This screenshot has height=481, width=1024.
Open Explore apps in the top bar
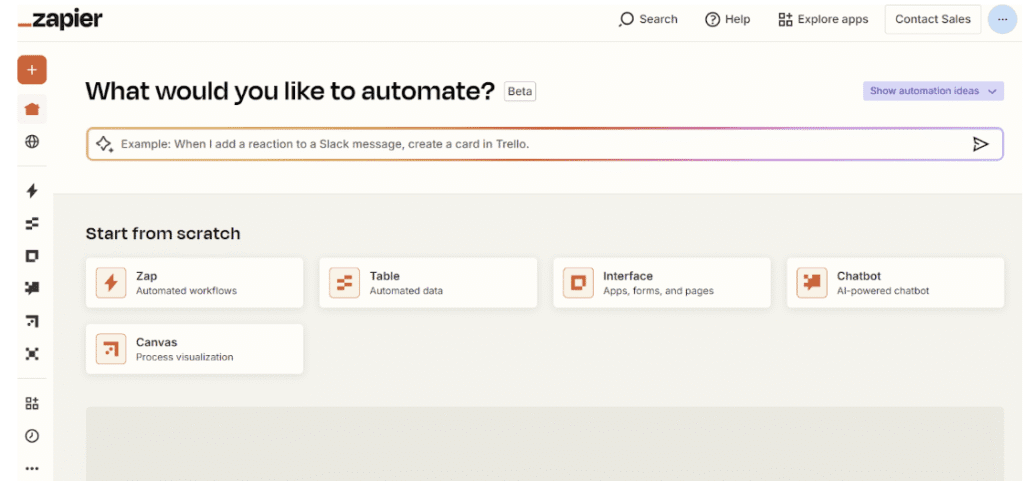click(x=823, y=20)
